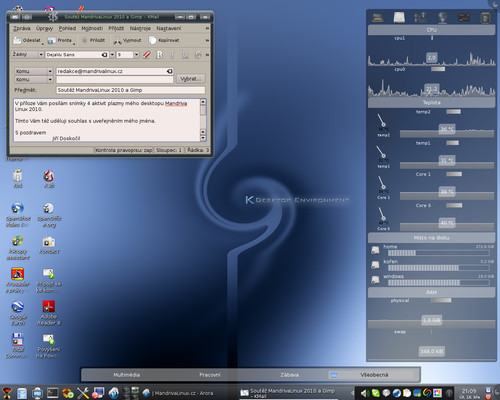Toggle Underline formatting in the composer
The width and height of the screenshot is (500, 400).
coord(185,55)
